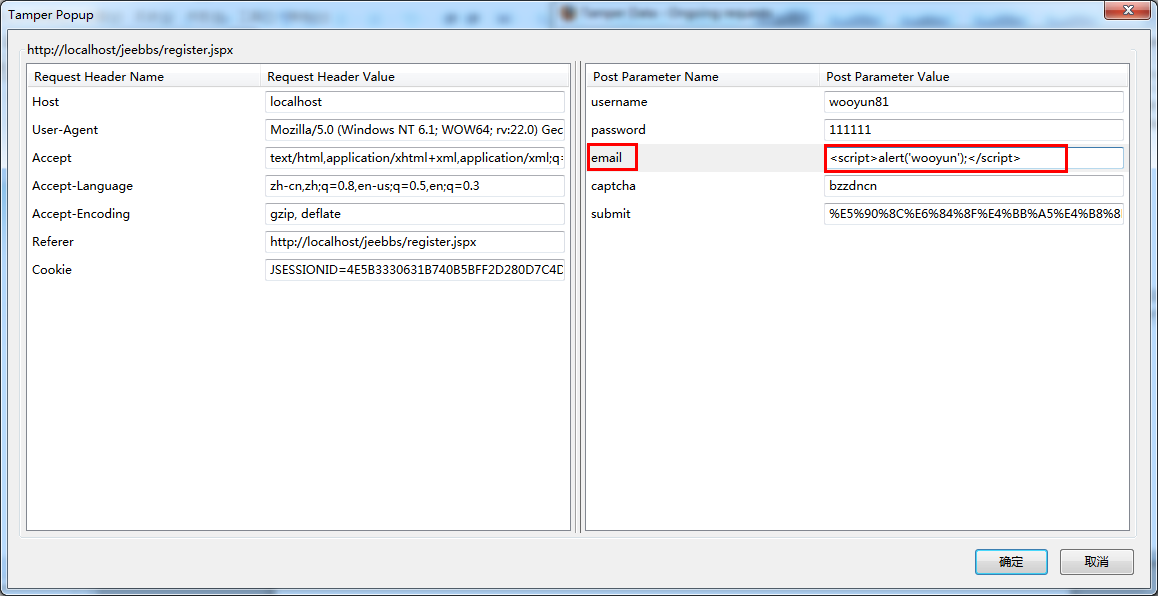
Task: Select the Host row label
Action: [46, 102]
